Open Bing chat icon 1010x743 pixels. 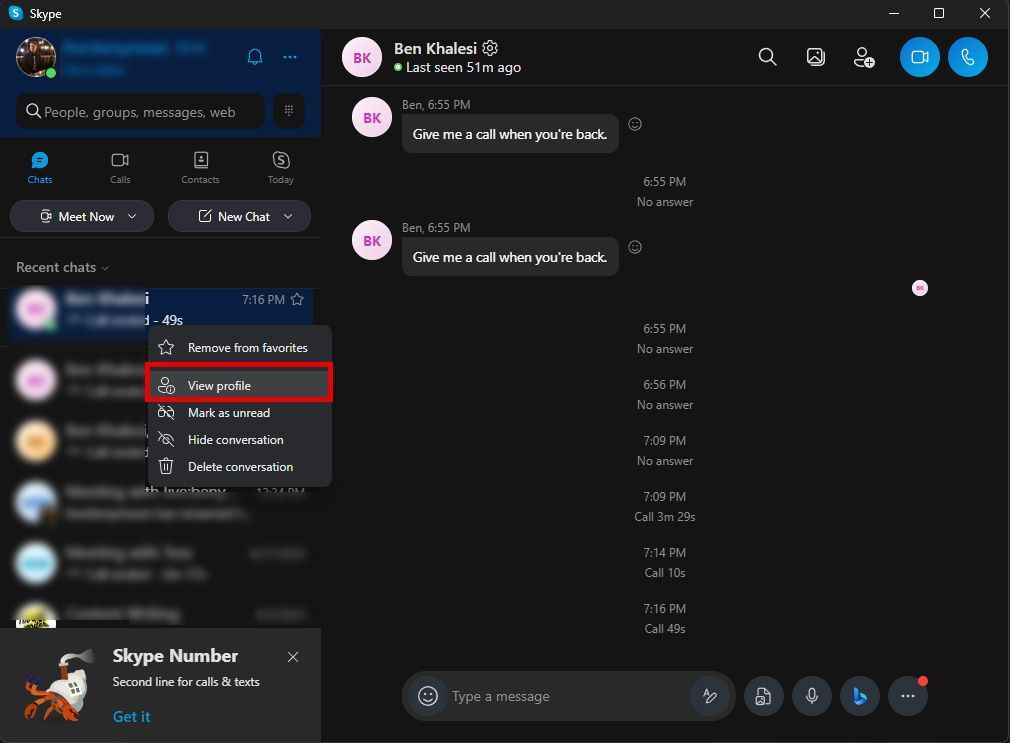point(860,696)
